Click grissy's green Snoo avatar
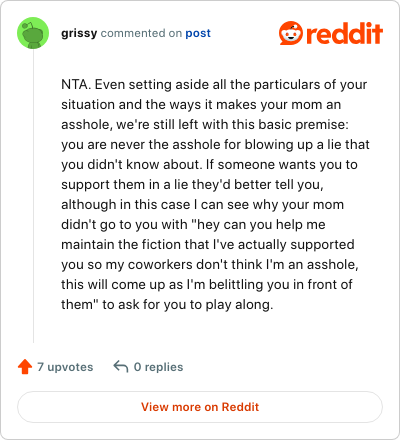The height and width of the screenshot is (440, 400). (x=33, y=33)
